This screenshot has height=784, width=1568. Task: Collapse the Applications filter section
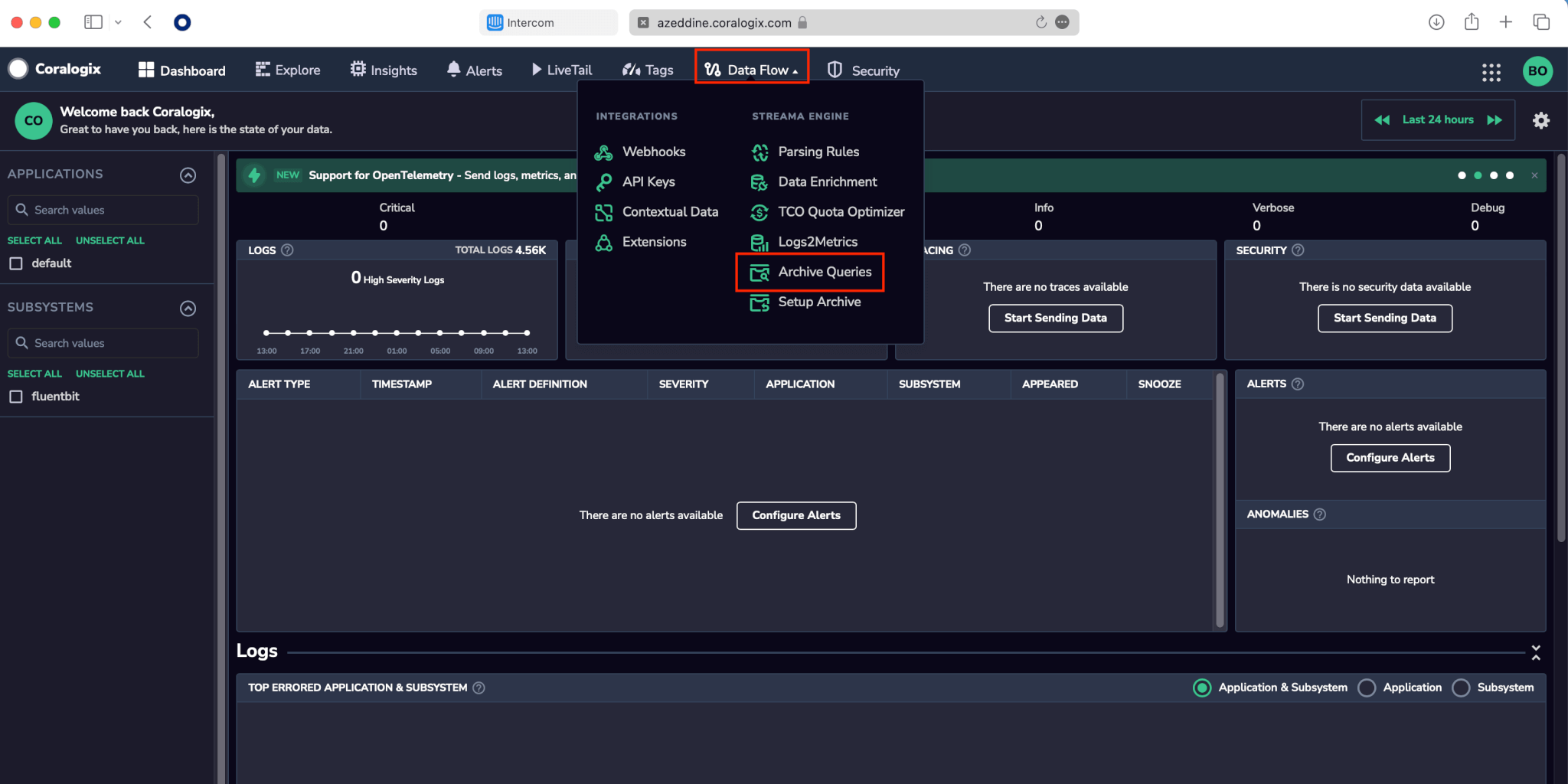(188, 175)
